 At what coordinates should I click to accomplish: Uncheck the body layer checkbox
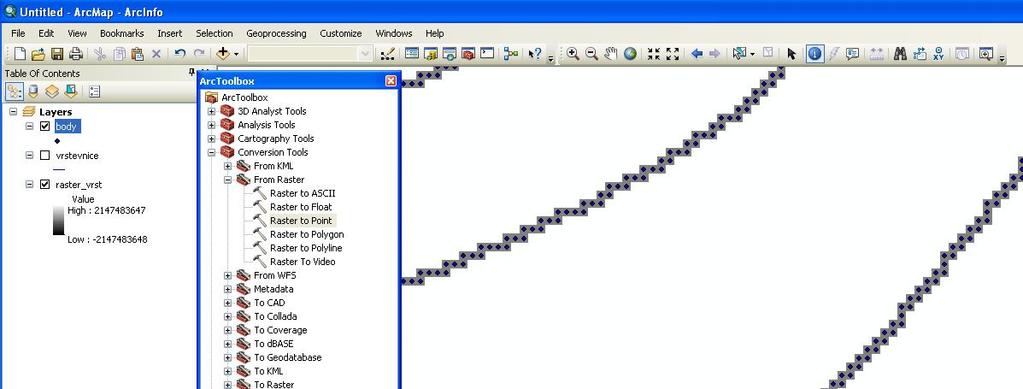coord(45,127)
